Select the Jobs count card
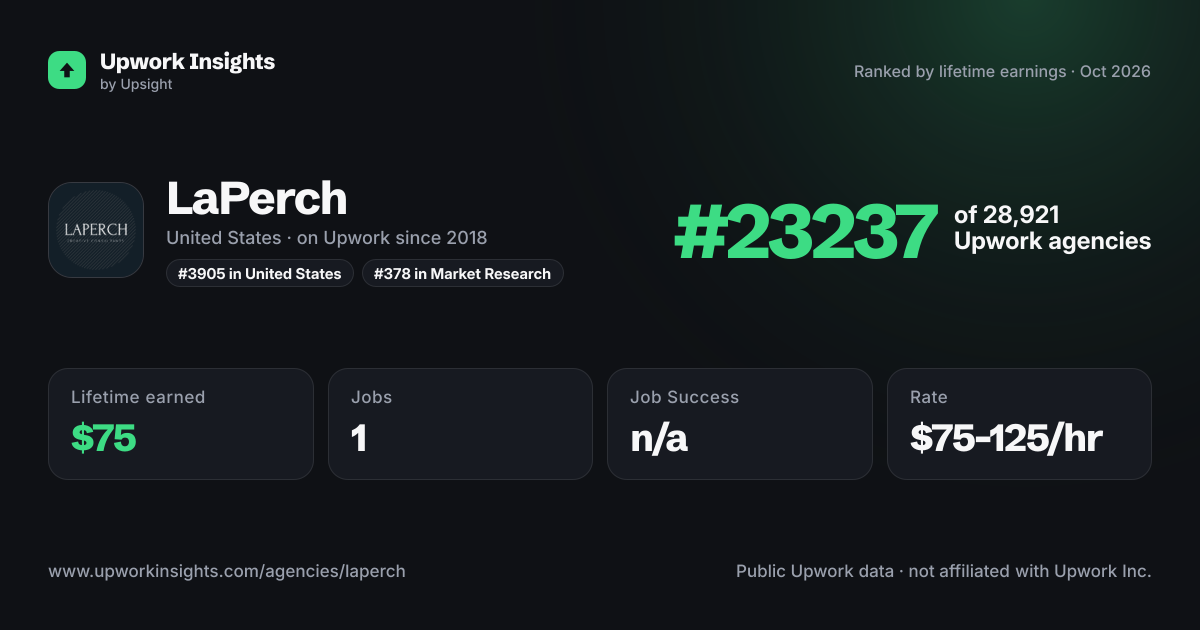The width and height of the screenshot is (1200, 630). [460, 424]
